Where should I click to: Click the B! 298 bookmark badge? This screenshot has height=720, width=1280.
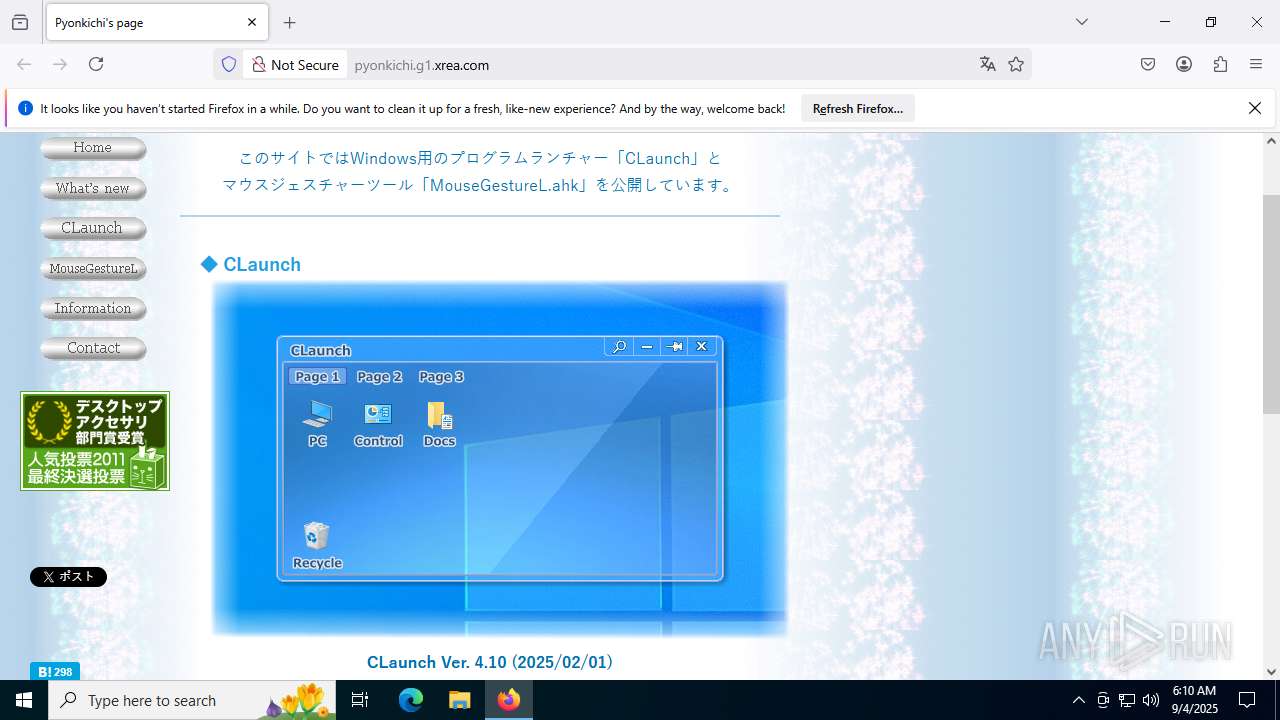[54, 671]
